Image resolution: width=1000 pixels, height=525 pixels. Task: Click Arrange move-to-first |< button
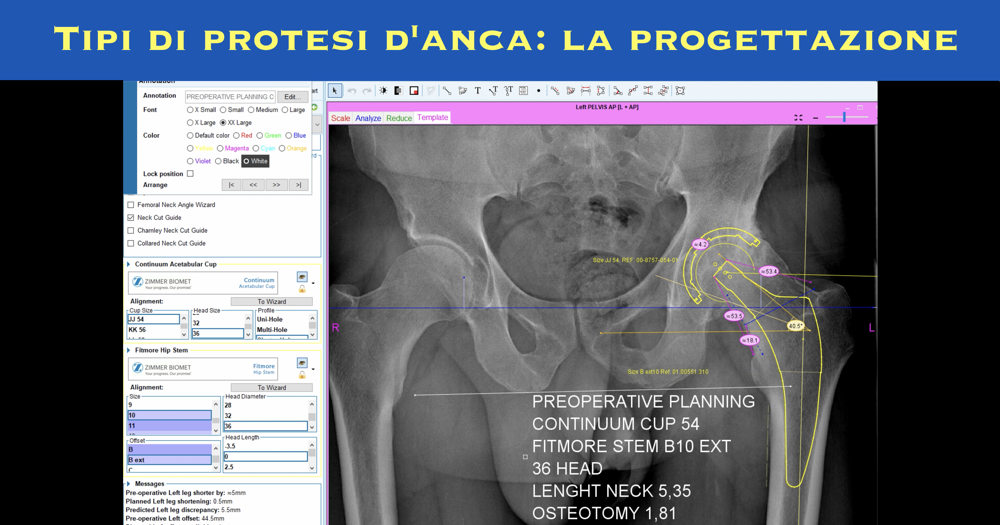(x=231, y=185)
